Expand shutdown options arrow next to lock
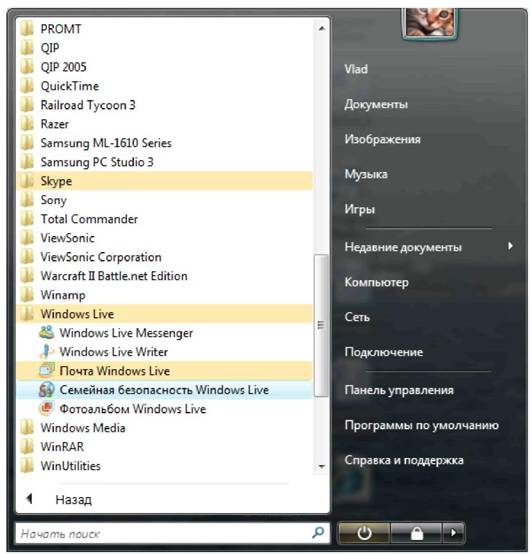532x554 pixels. pos(453,533)
